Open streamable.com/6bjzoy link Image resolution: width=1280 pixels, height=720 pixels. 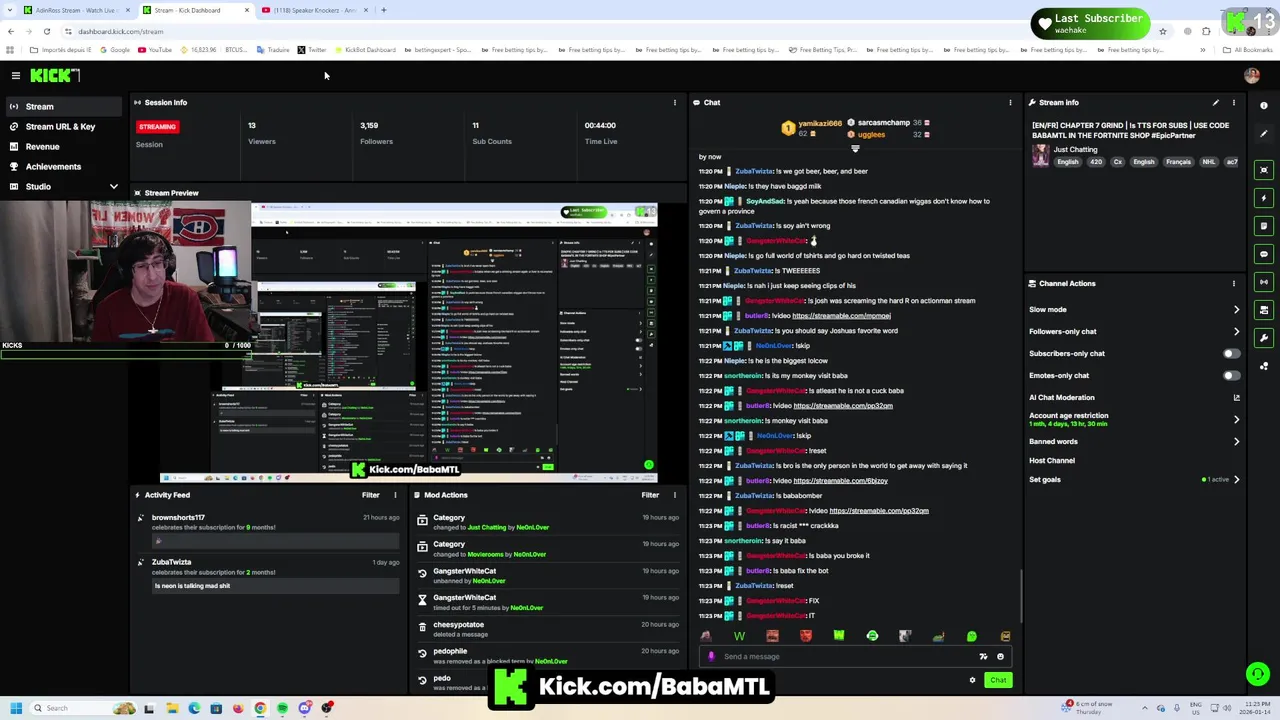tap(840, 481)
